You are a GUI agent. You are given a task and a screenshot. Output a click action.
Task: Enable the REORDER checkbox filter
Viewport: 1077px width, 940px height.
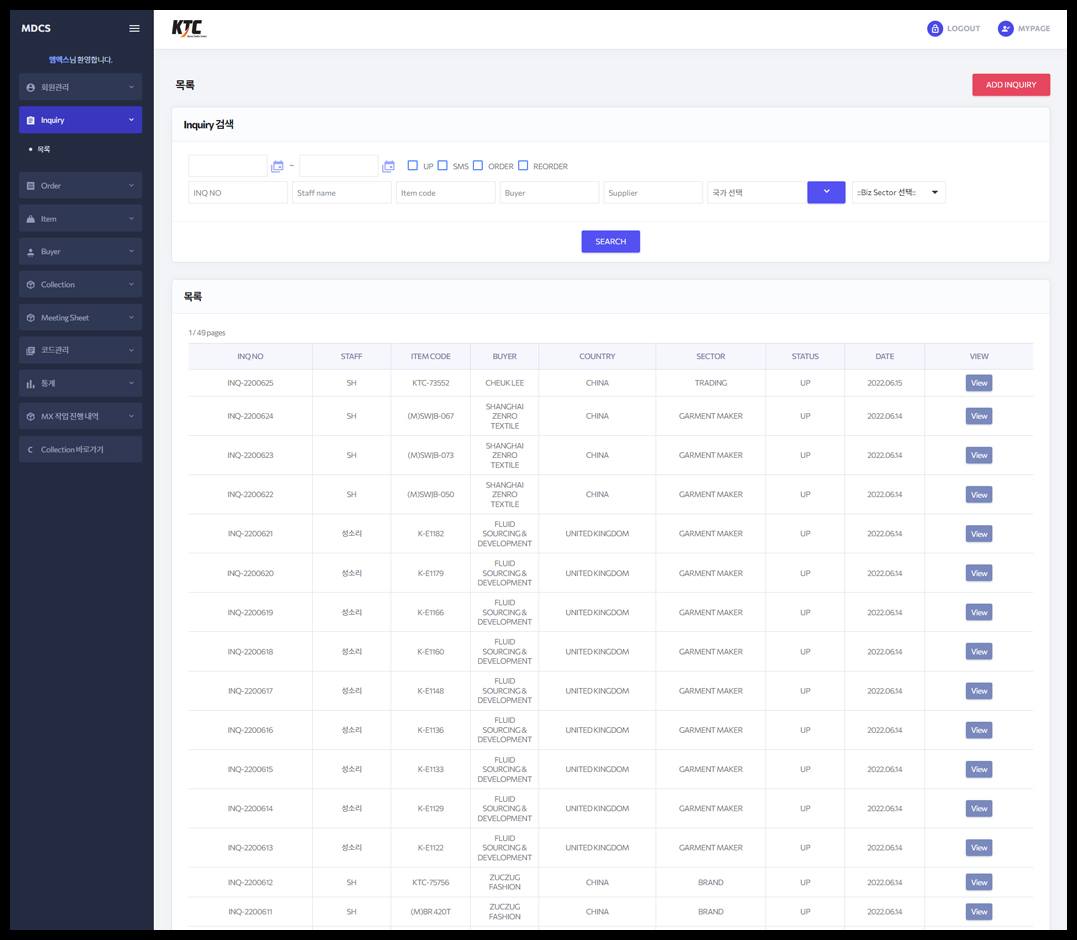pyautogui.click(x=523, y=165)
